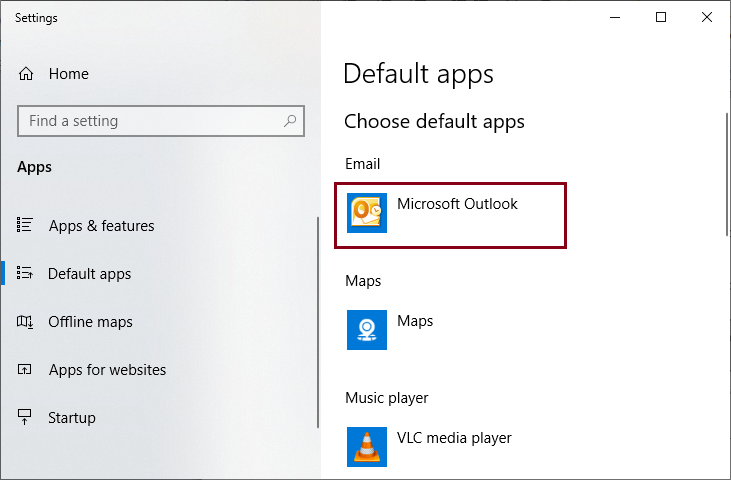The height and width of the screenshot is (480, 731).
Task: Close the Settings window
Action: point(707,17)
